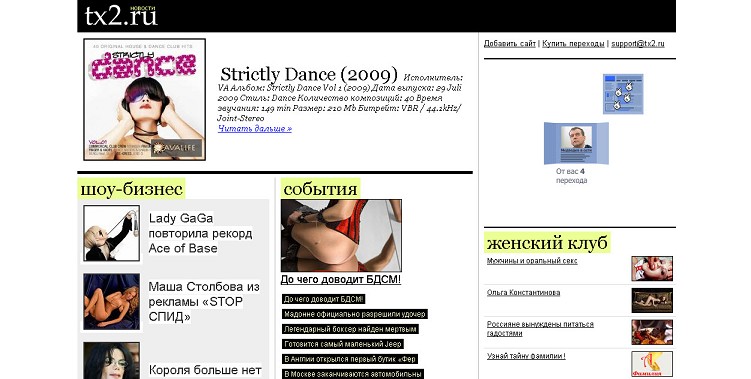
Task: Open the события section heading
Action: [320, 188]
